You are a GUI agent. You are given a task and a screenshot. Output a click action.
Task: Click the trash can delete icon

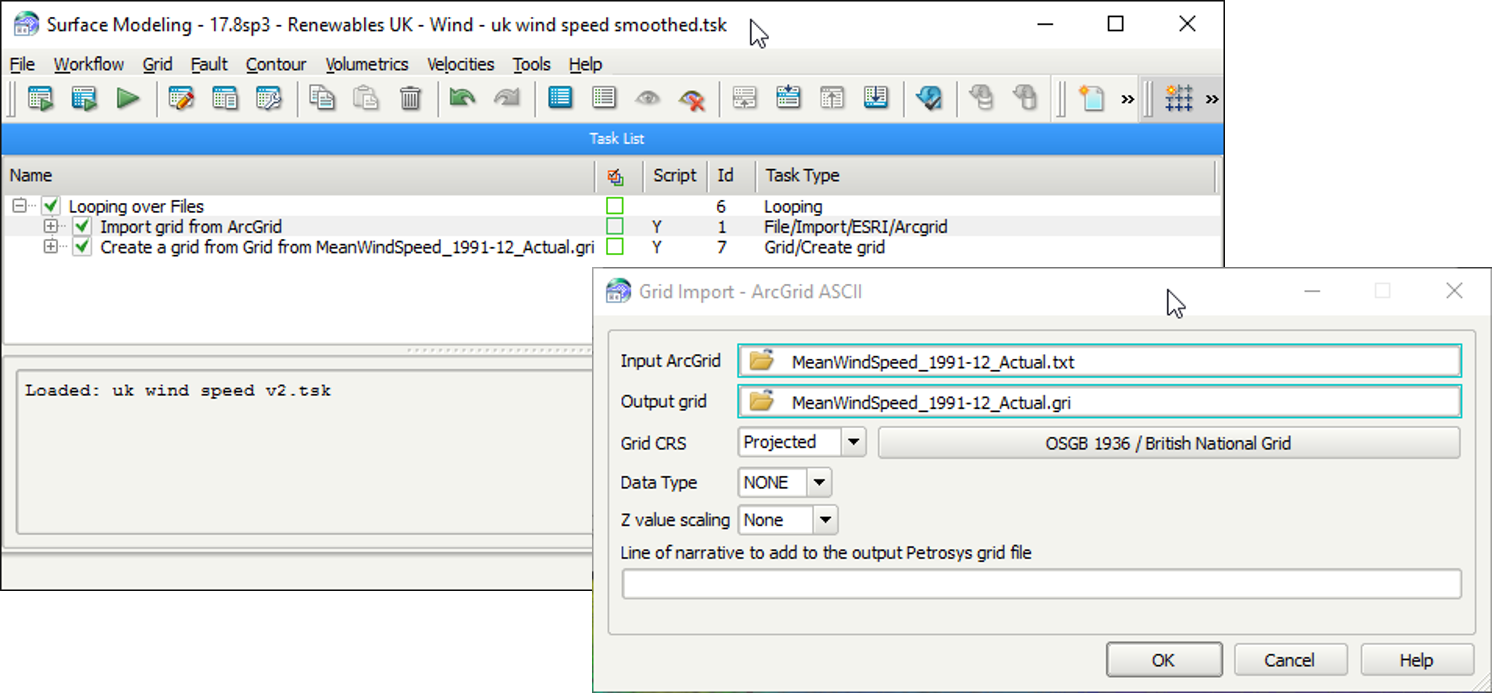(410, 98)
